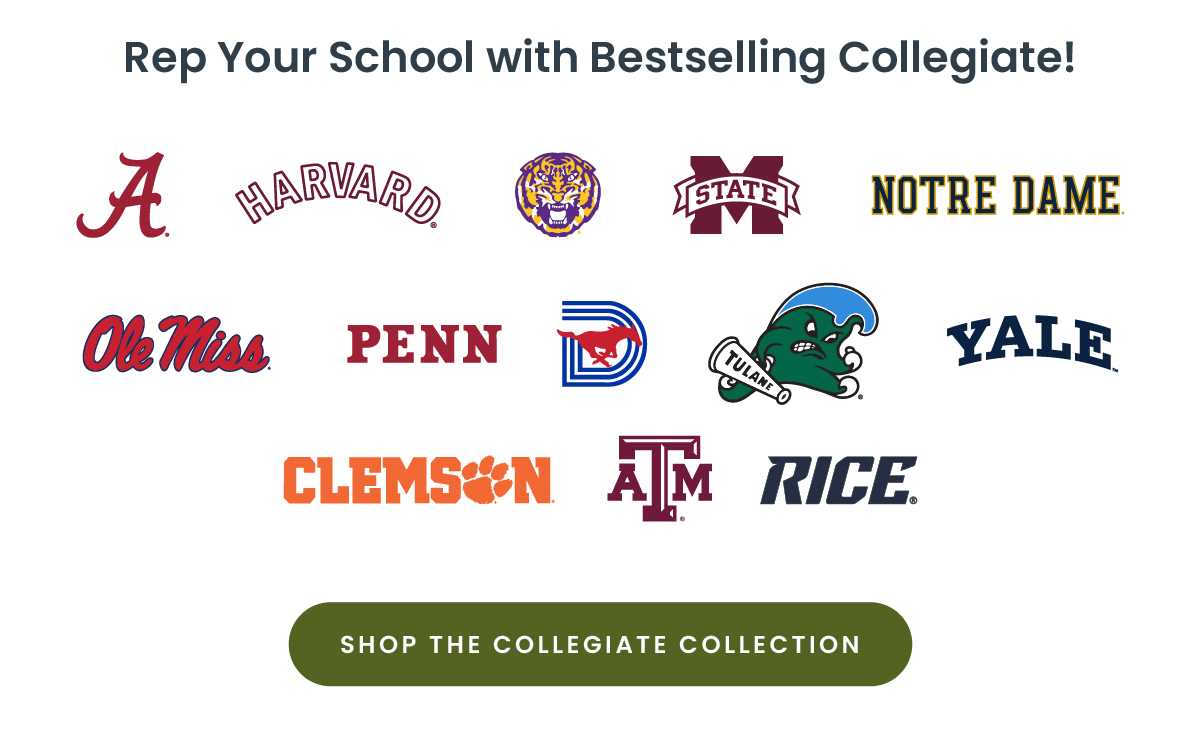Select the Notre Dame wordmark
The height and width of the screenshot is (746, 1201).
(996, 195)
